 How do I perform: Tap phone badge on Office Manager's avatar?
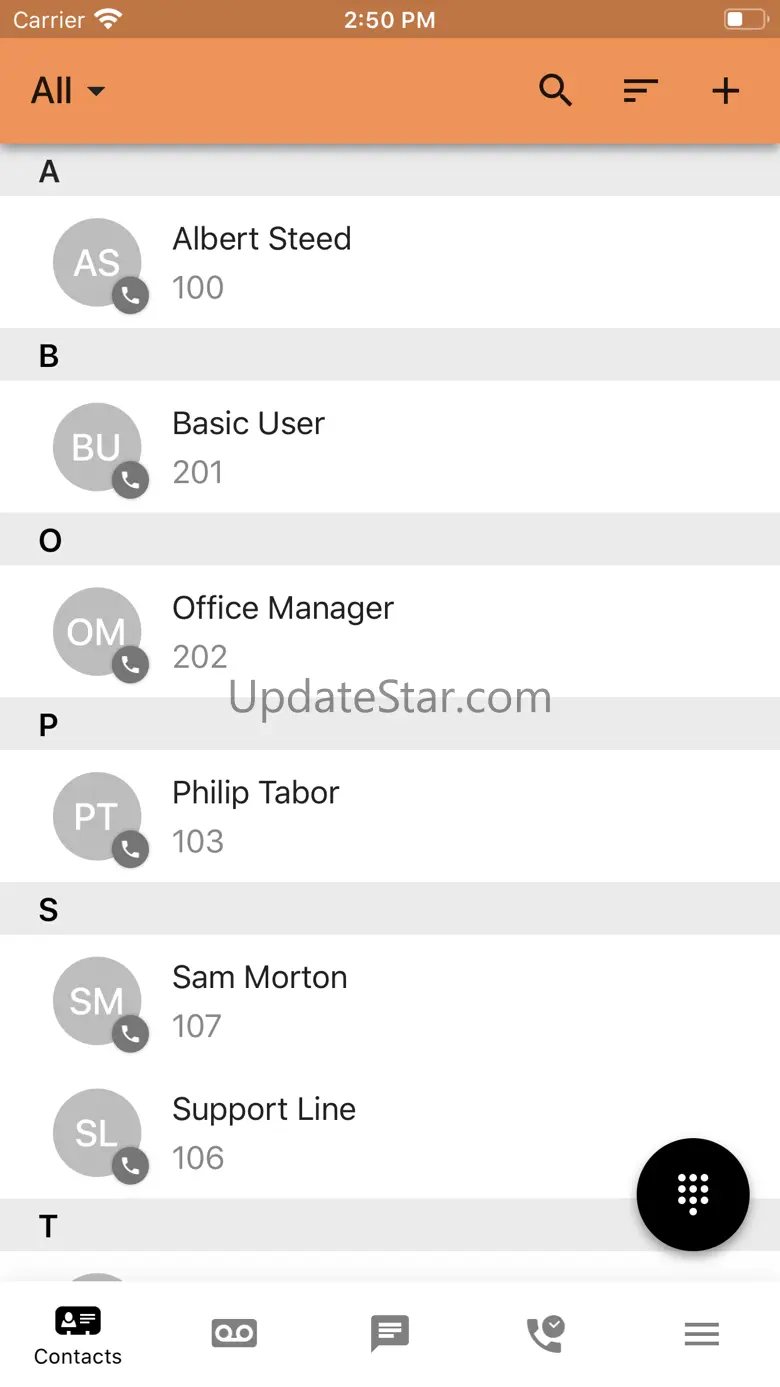(x=130, y=664)
